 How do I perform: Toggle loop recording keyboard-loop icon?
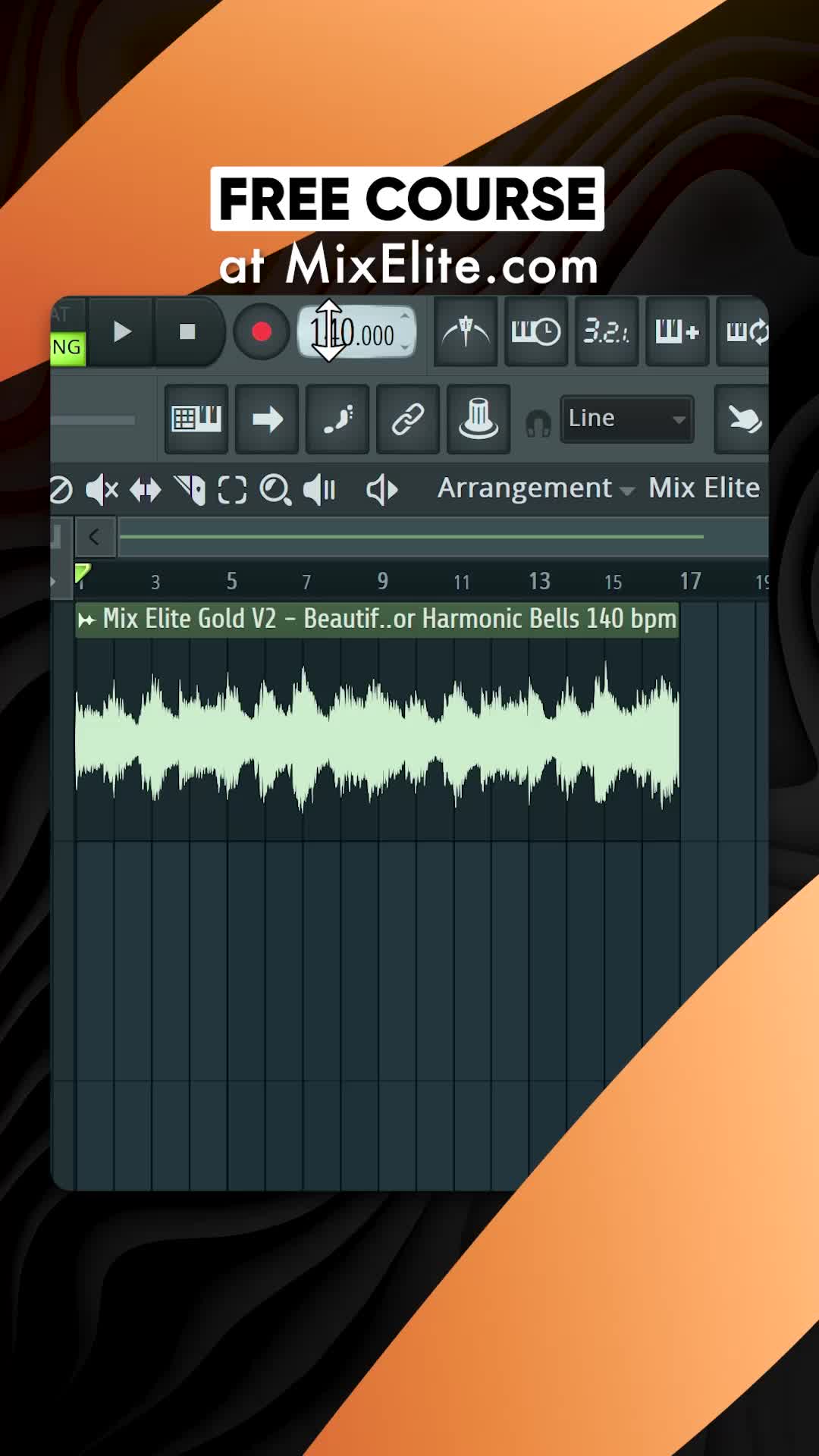(745, 332)
